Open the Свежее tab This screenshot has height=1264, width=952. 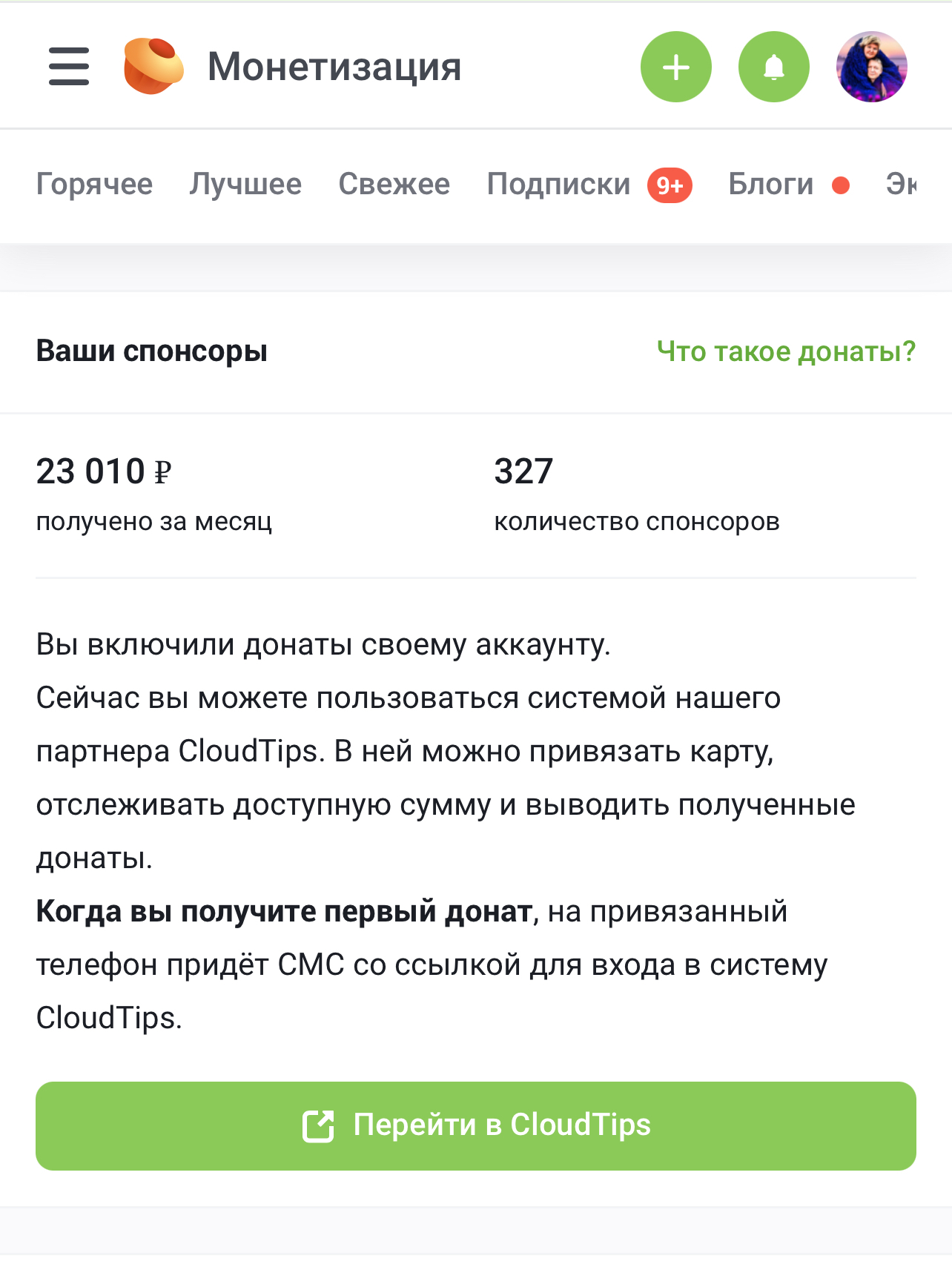tap(394, 184)
